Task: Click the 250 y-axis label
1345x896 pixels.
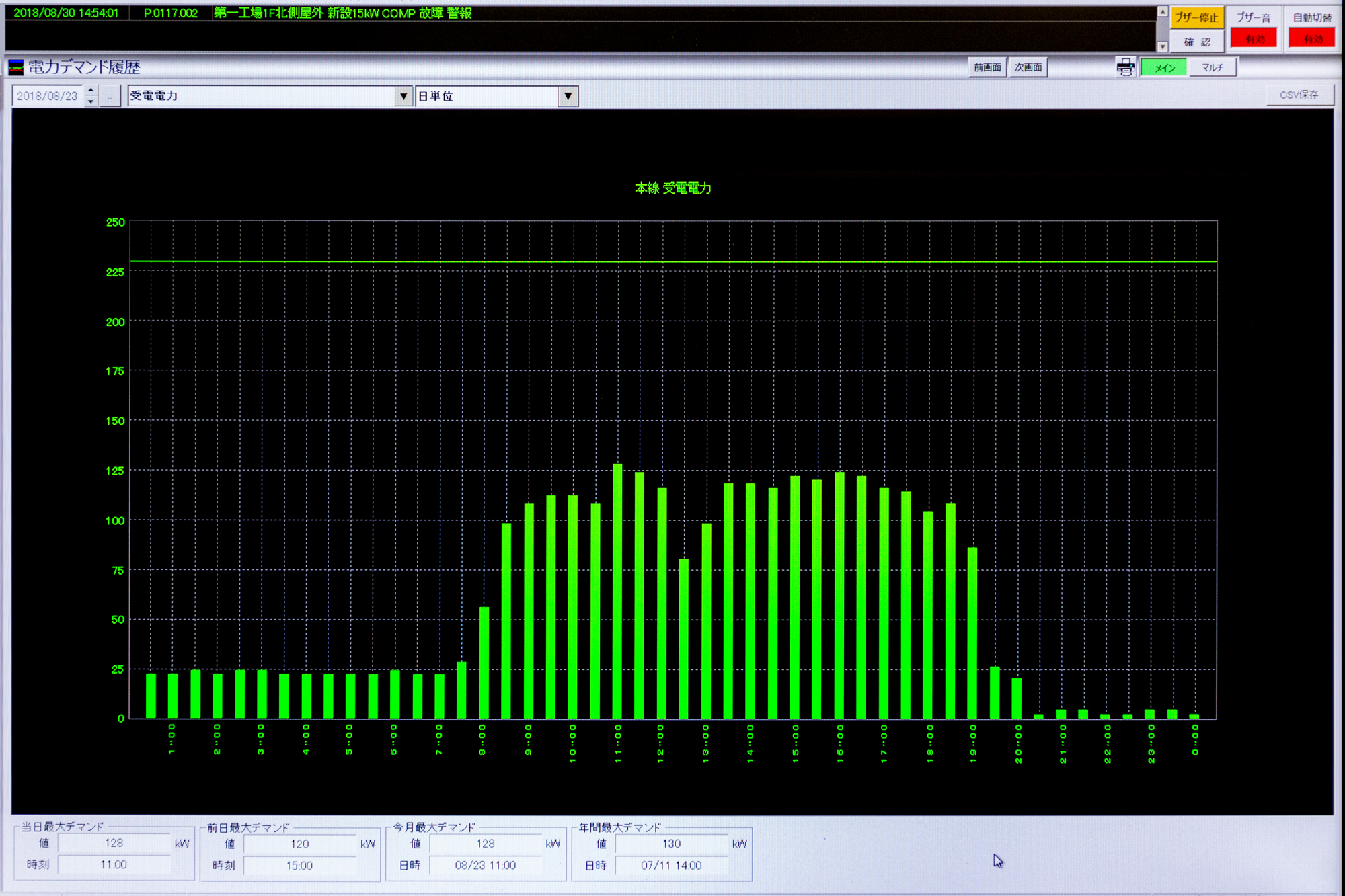Action: [116, 222]
